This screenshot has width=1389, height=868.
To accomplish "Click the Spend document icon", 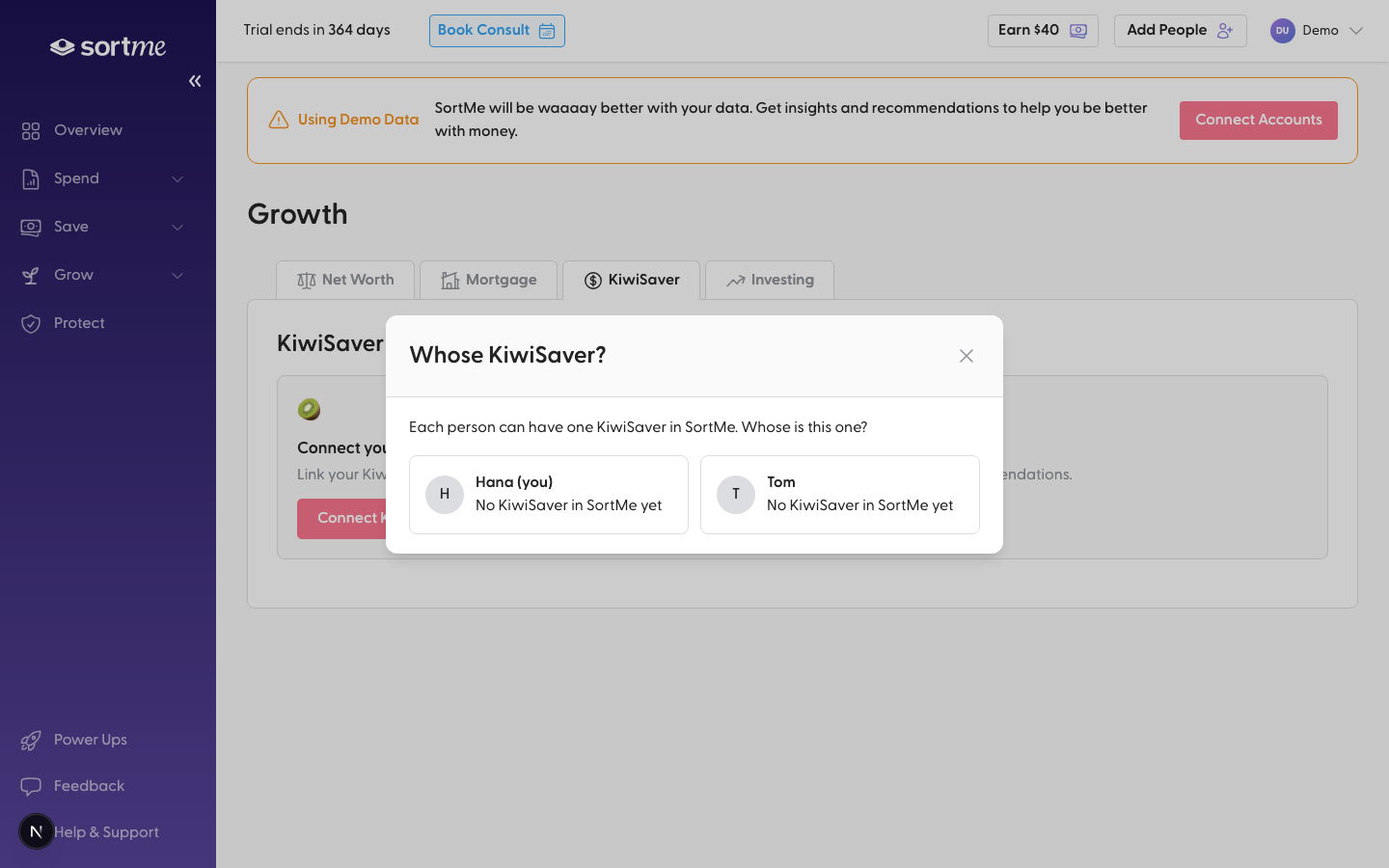I will point(31,178).
